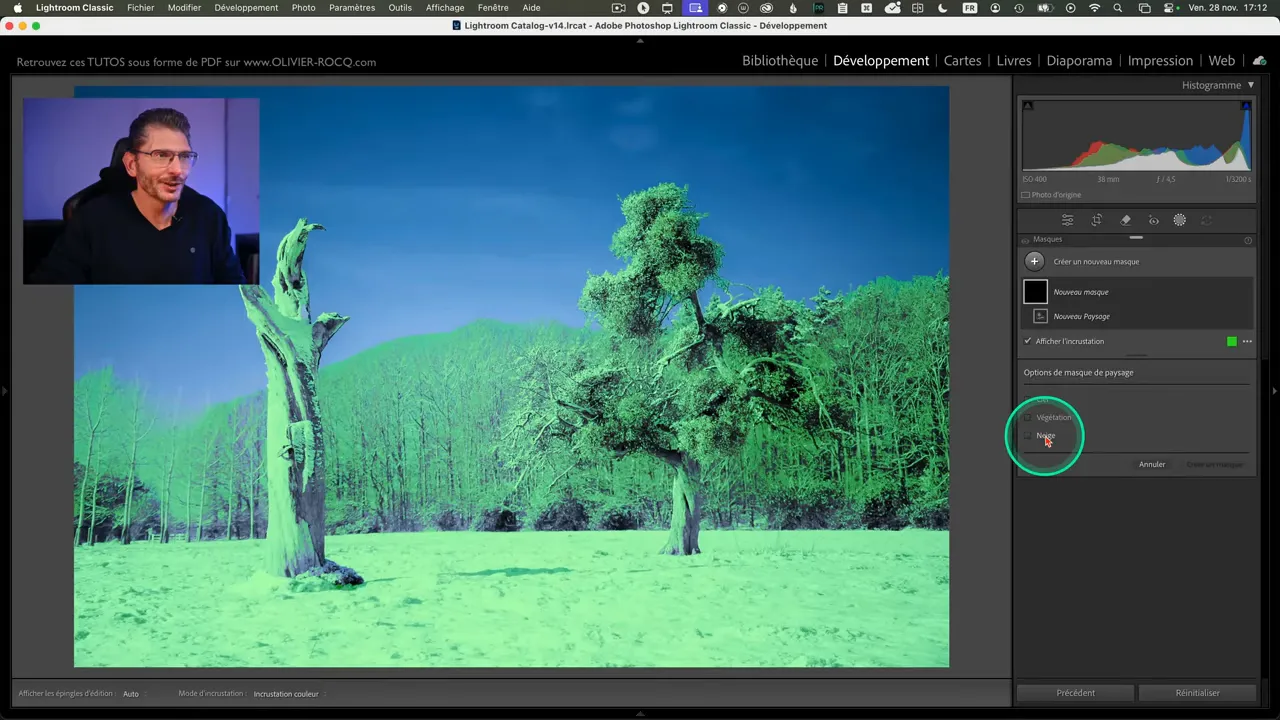
Task: Open the Masking tool icon
Action: [1180, 220]
